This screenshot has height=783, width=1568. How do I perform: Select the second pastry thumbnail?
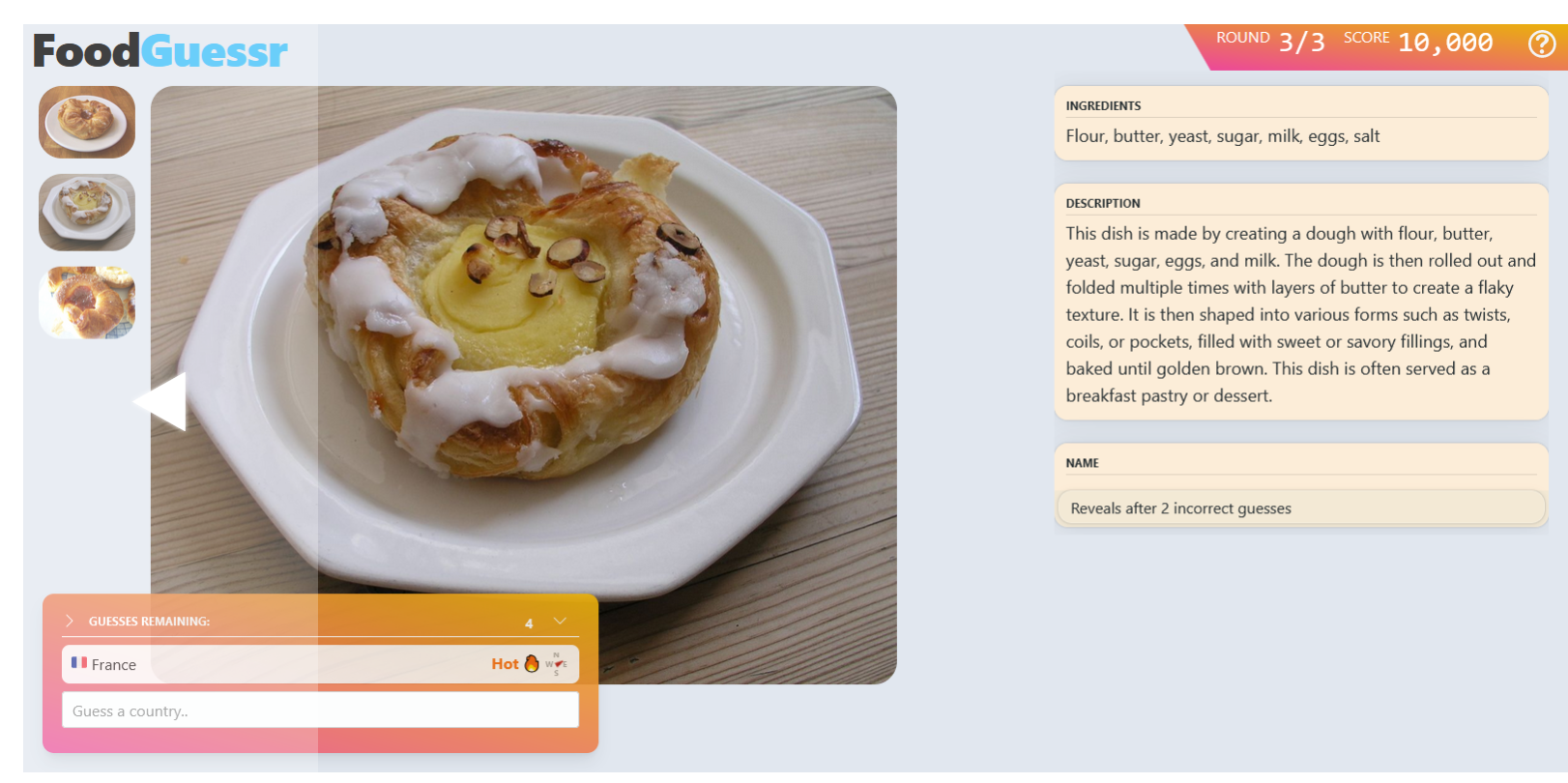tap(87, 213)
